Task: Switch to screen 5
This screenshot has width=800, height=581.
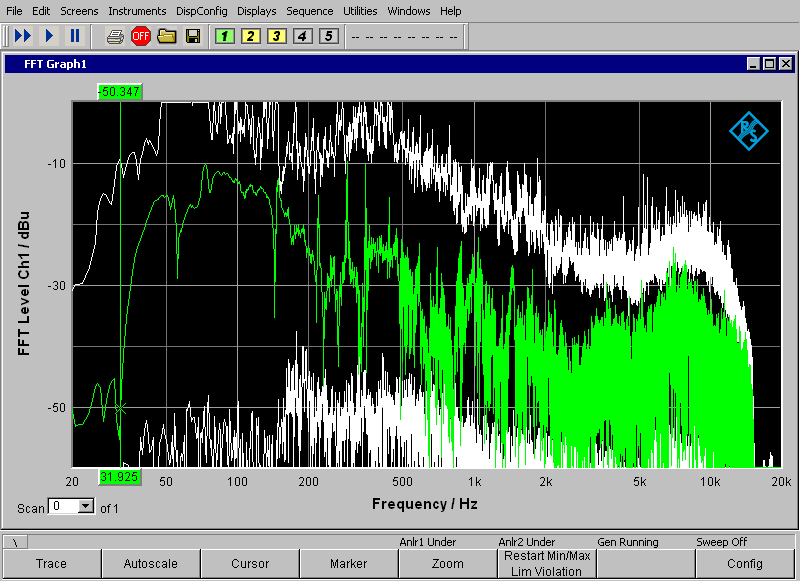Action: click(x=329, y=36)
